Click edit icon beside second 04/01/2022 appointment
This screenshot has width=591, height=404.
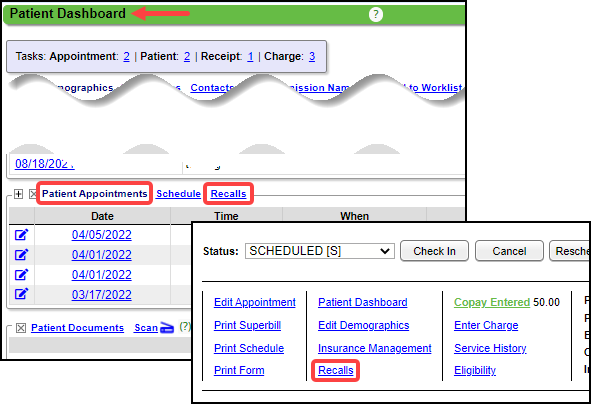pos(21,274)
